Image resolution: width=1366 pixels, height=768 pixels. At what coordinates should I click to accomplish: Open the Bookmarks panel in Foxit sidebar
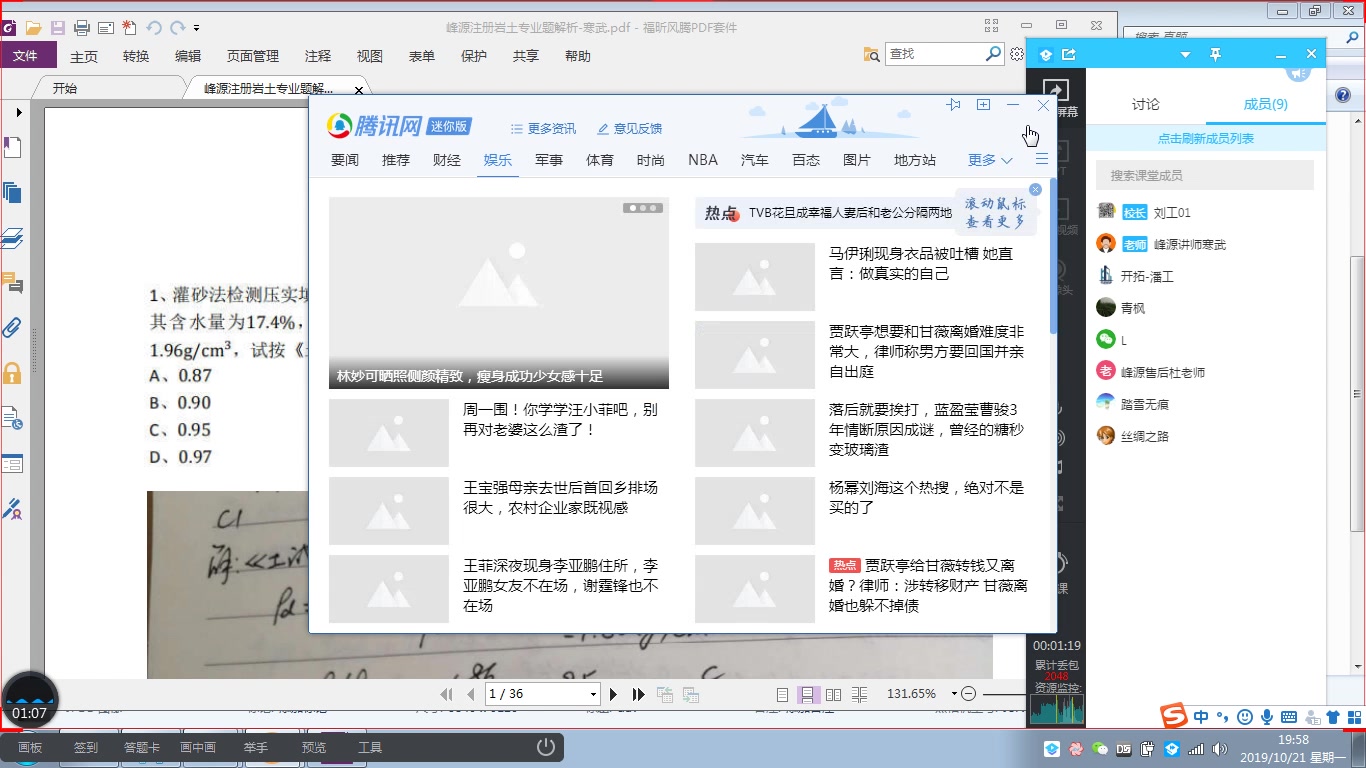(13, 146)
